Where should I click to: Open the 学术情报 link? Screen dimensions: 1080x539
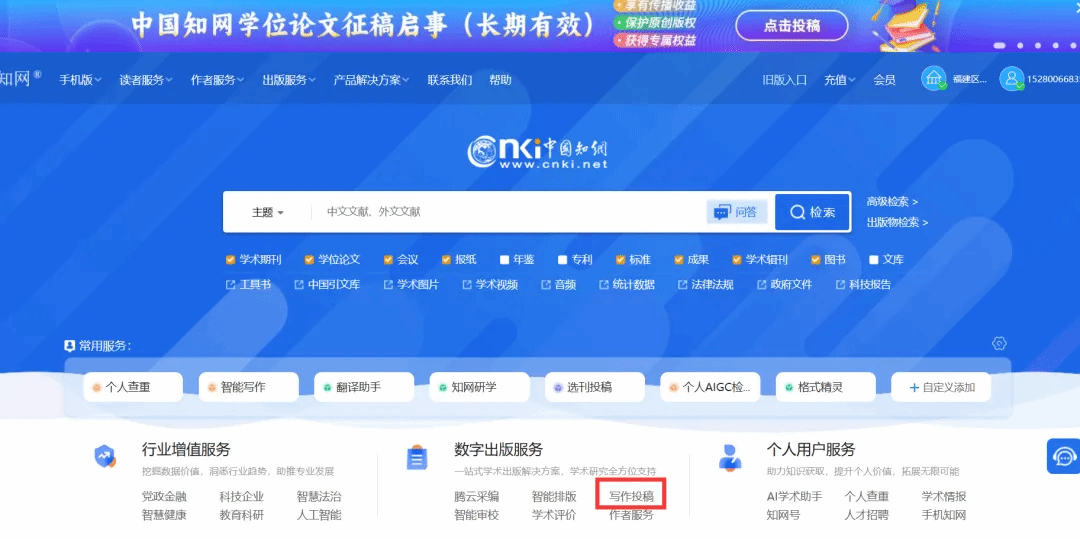944,496
